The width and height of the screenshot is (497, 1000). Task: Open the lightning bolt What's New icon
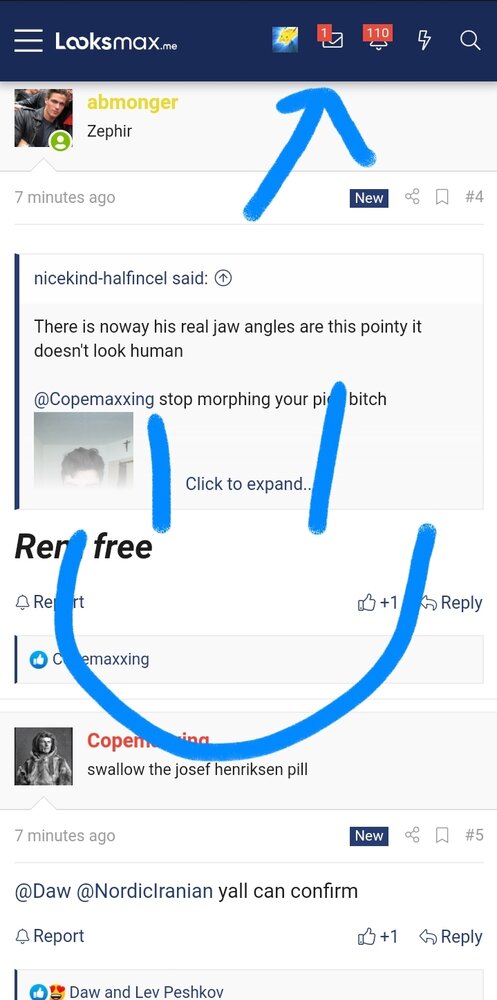[x=424, y=41]
